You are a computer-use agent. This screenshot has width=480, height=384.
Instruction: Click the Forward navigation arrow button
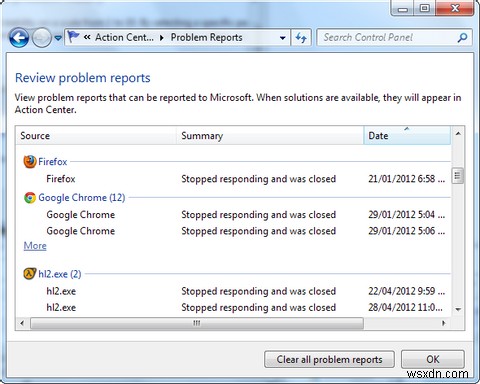(42, 38)
